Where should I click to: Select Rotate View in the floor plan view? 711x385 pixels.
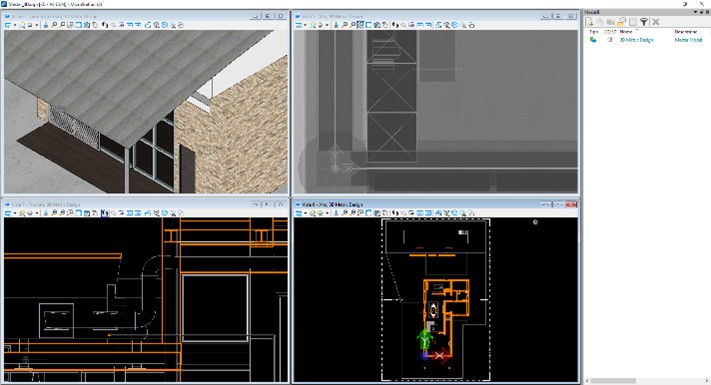click(x=376, y=212)
